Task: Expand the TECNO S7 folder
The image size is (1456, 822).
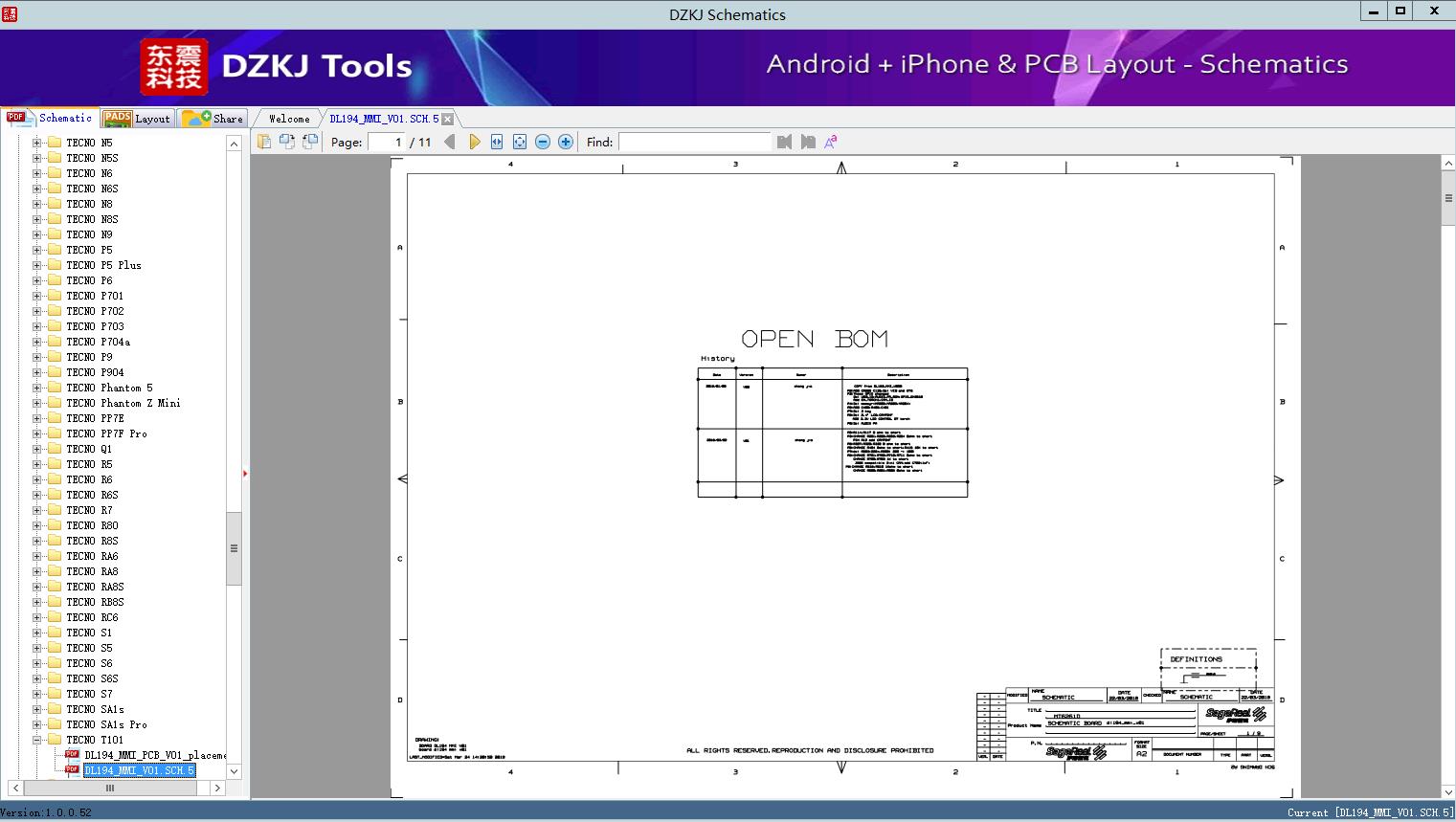Action: [x=37, y=694]
